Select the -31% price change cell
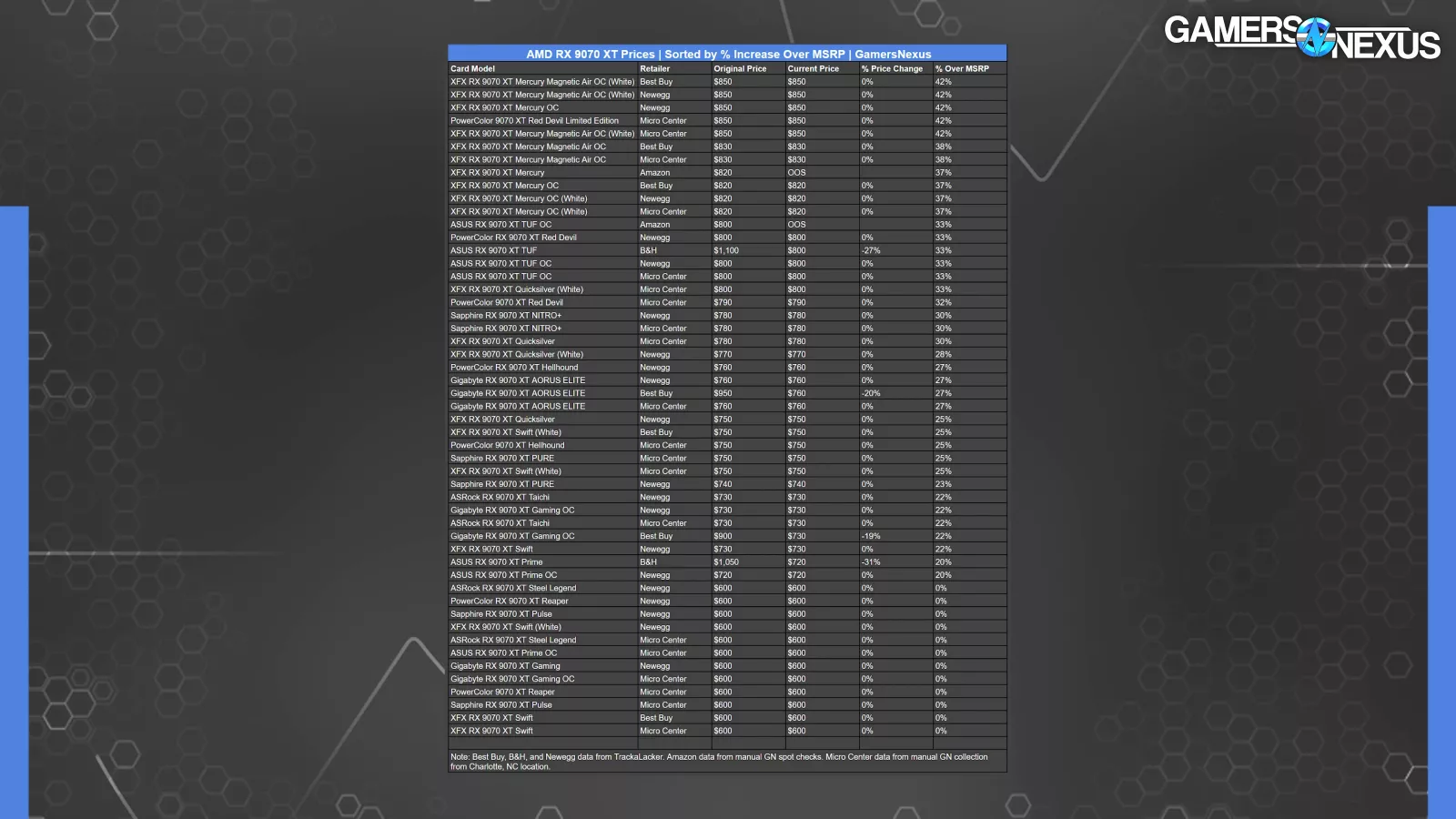The image size is (1456, 819). pos(871,562)
